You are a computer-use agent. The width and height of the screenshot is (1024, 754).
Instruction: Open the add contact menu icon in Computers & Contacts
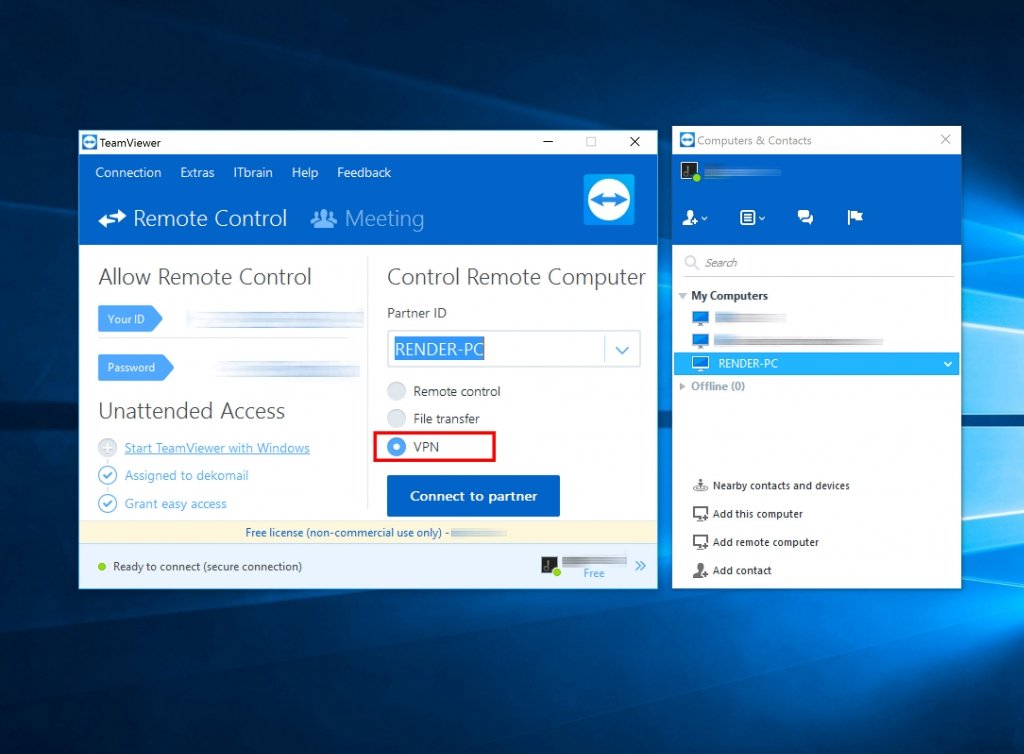tap(694, 217)
